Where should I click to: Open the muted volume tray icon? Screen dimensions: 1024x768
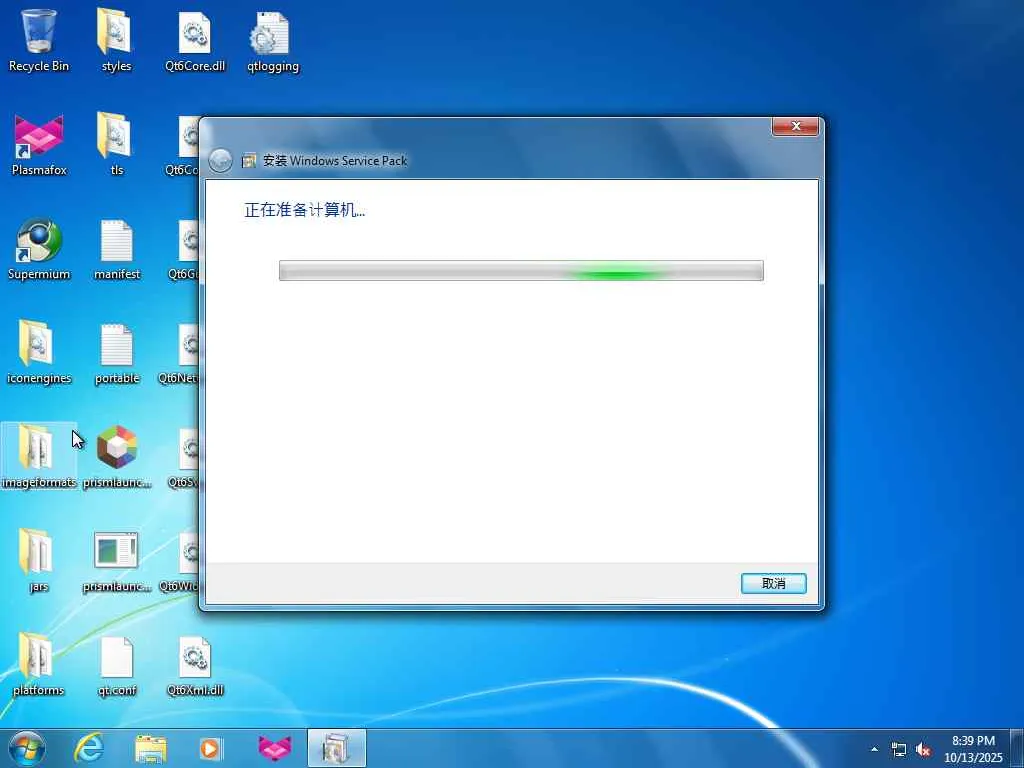point(923,750)
